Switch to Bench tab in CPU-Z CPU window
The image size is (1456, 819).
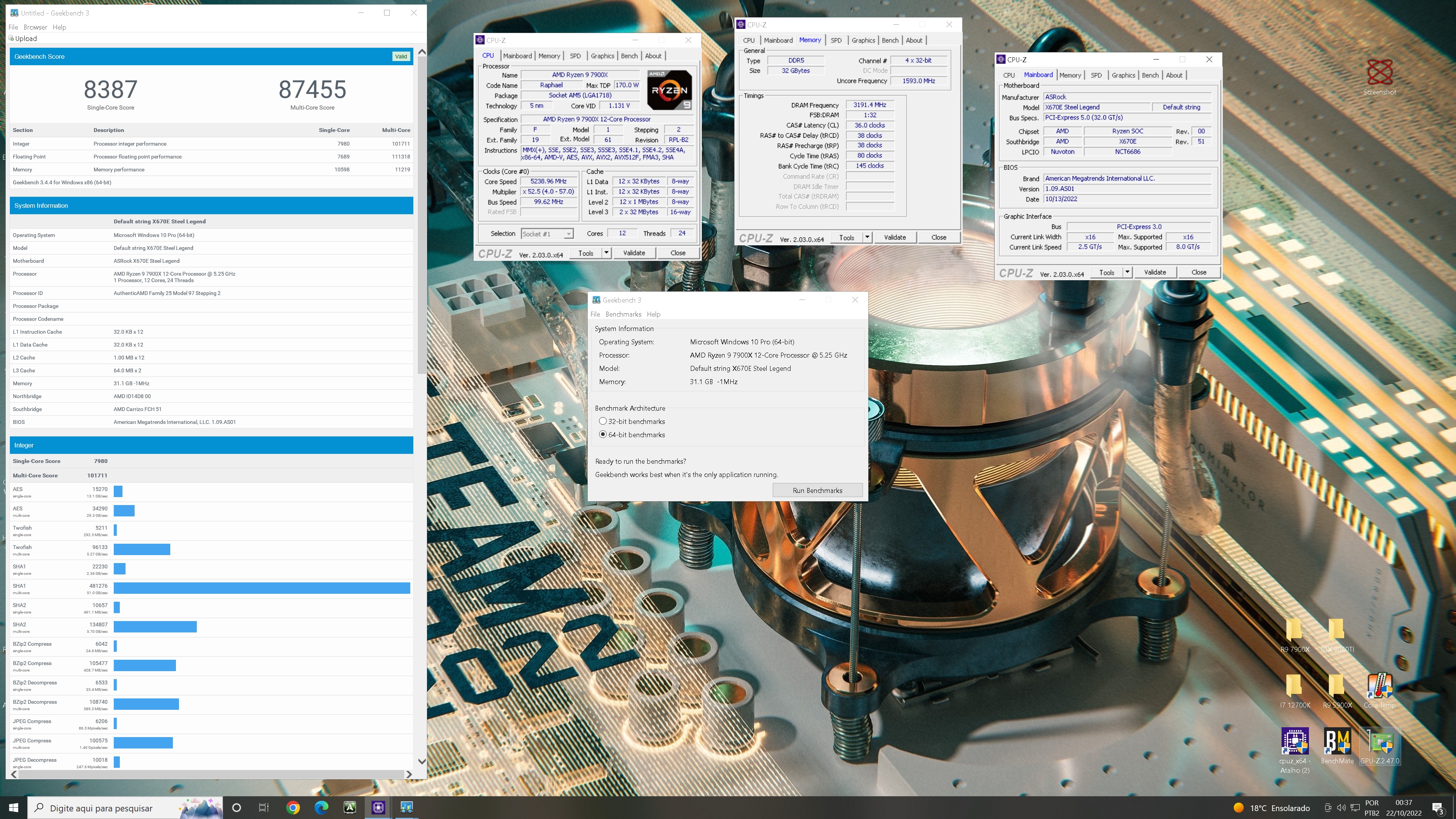pos(629,56)
